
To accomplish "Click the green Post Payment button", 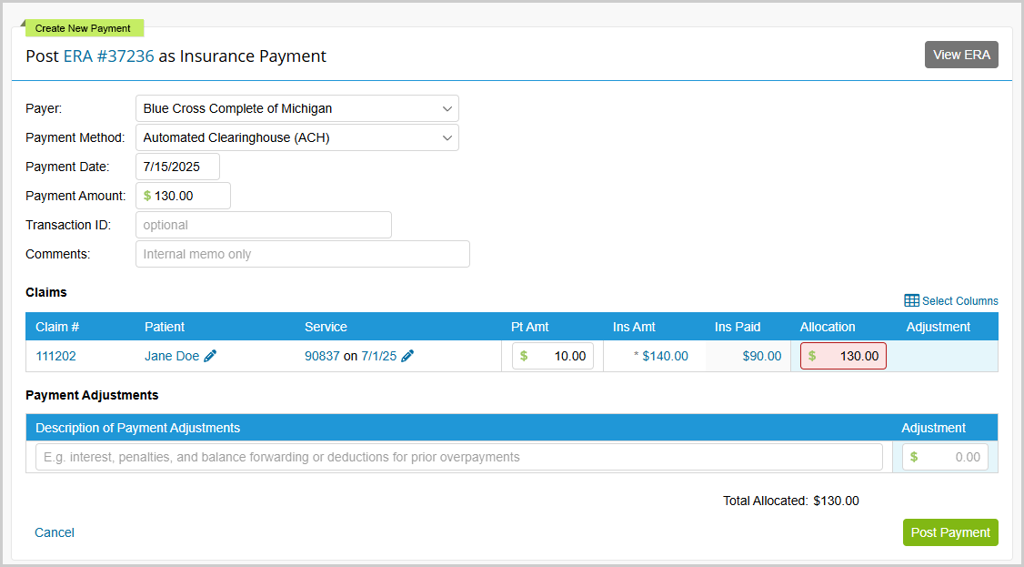I will click(x=950, y=532).
